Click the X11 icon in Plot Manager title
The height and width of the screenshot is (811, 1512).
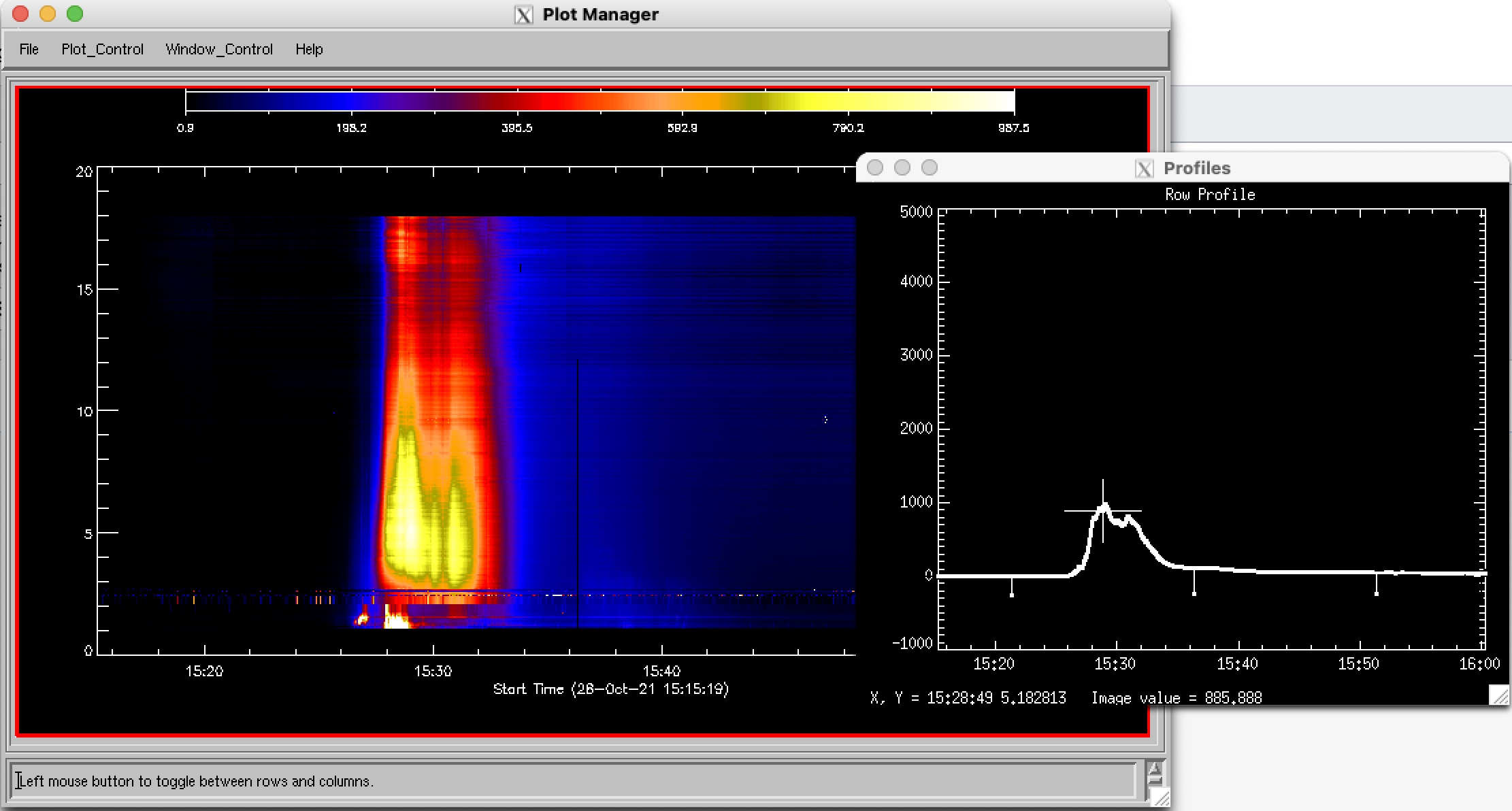click(x=523, y=14)
